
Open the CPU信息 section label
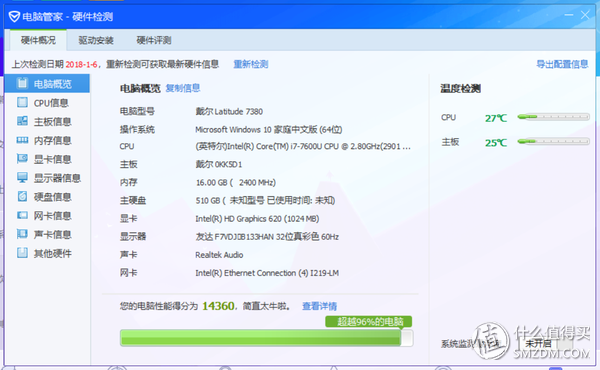pyautogui.click(x=51, y=103)
